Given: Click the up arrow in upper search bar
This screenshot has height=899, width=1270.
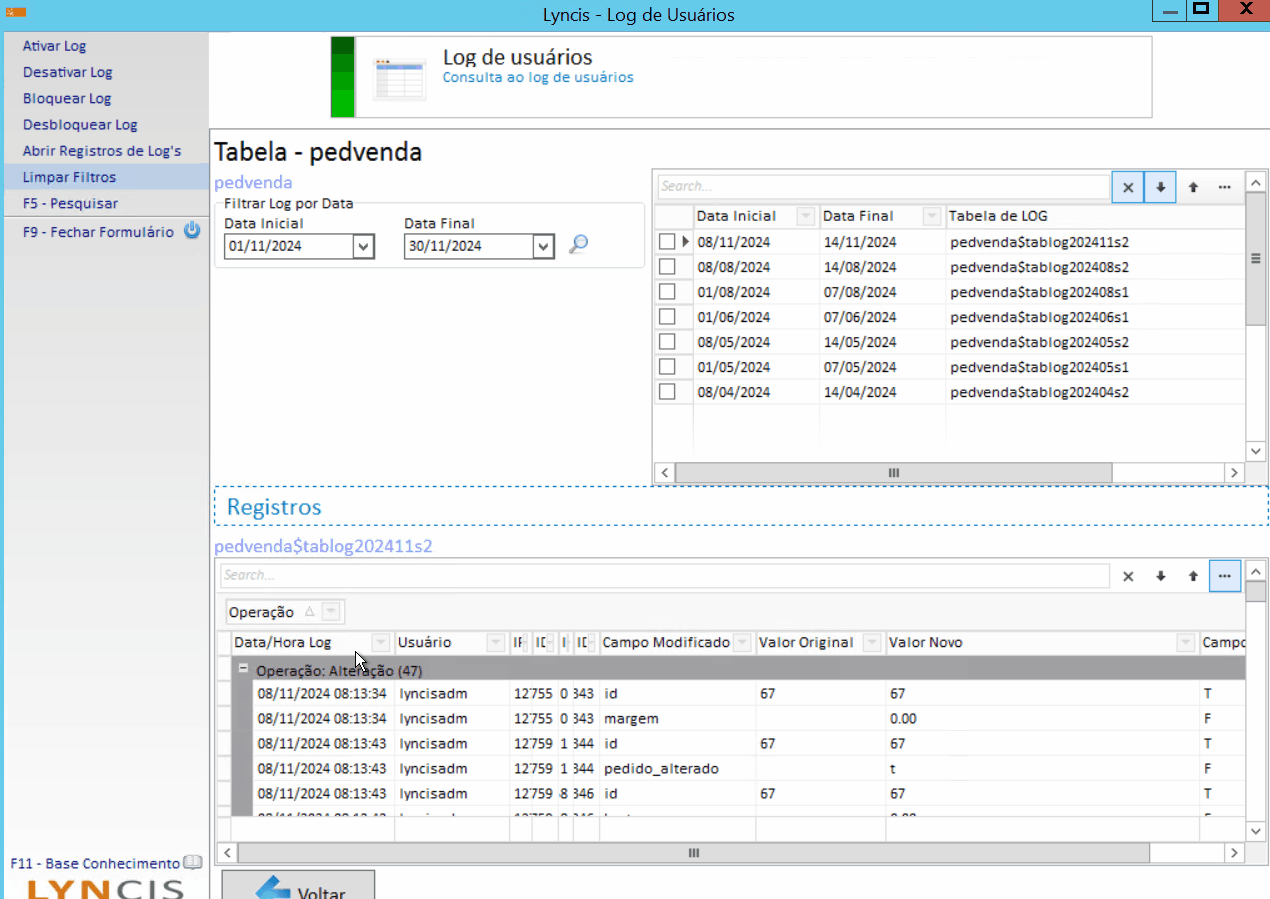Looking at the screenshot, I should coord(1193,187).
